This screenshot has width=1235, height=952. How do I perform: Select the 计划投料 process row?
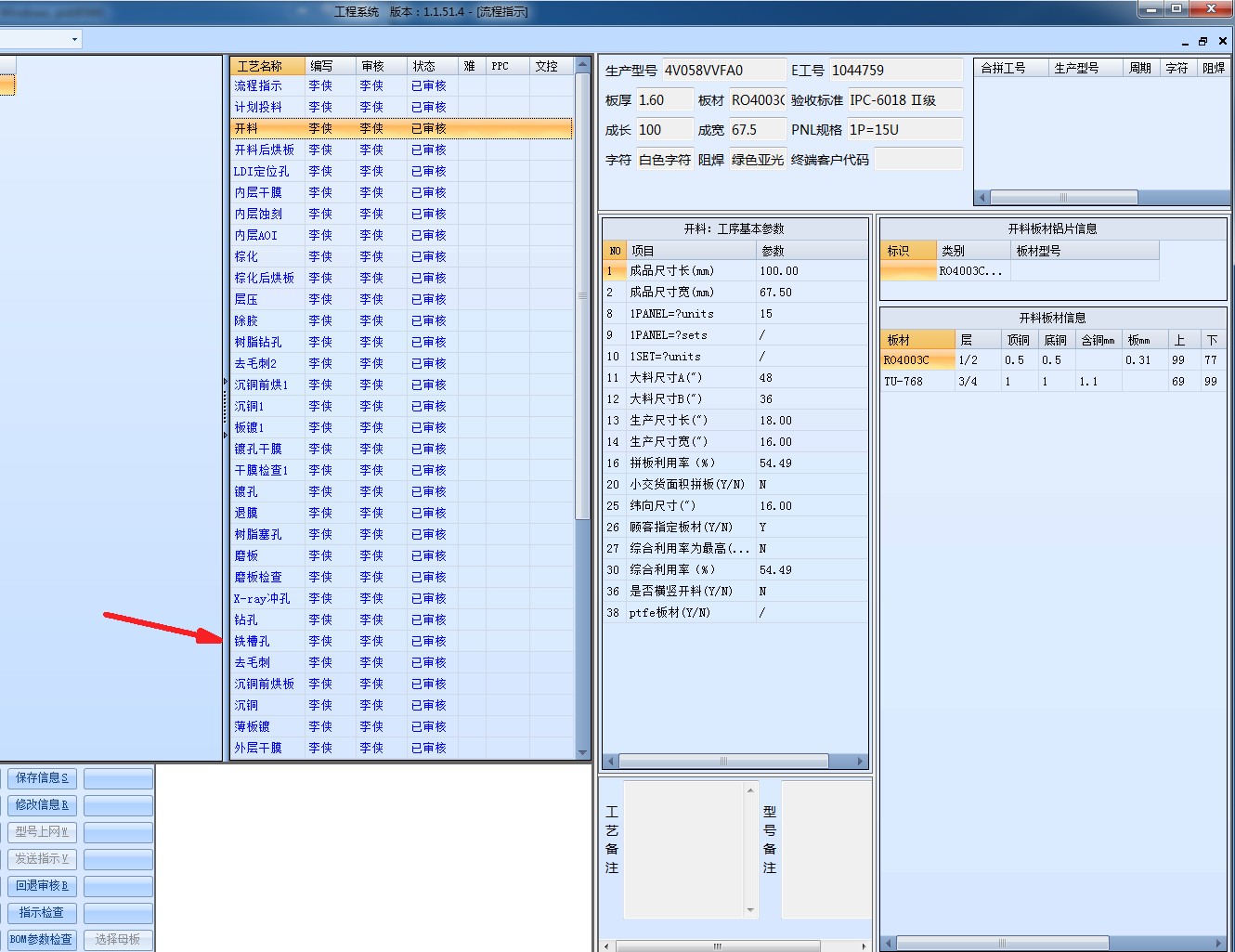[401, 107]
